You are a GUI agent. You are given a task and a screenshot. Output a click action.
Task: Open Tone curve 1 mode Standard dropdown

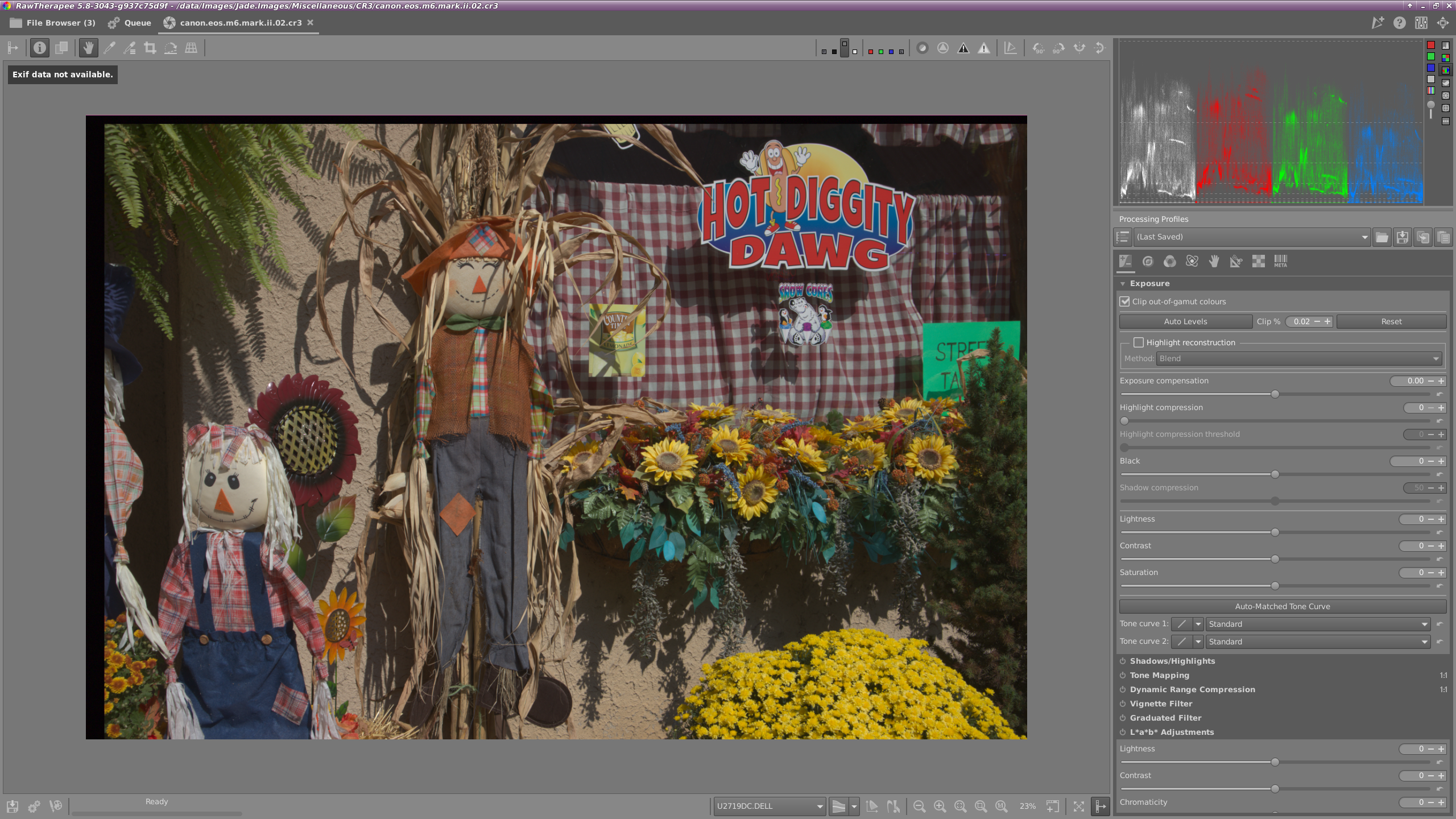tap(1318, 624)
